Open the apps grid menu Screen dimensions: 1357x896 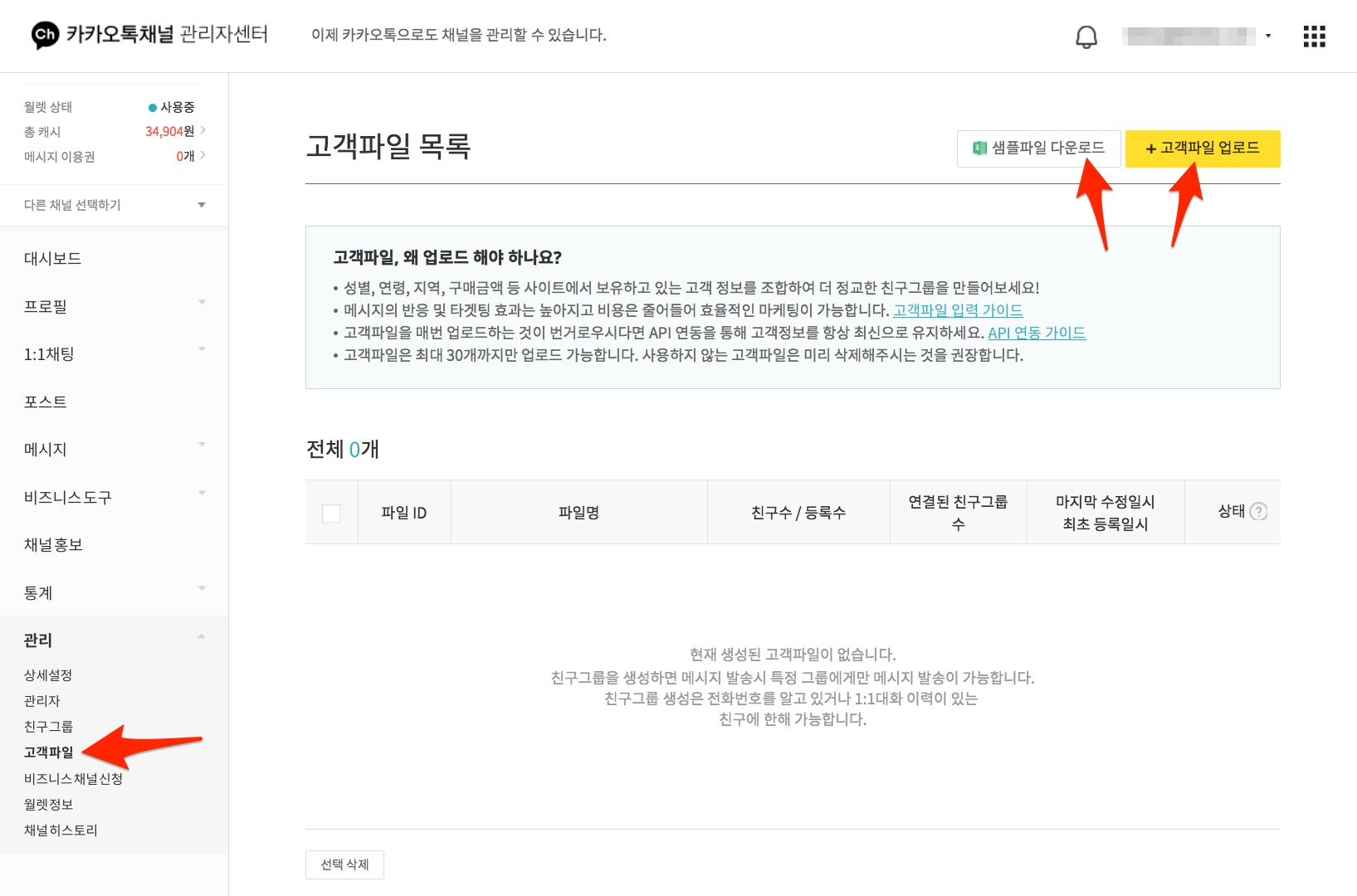click(1314, 37)
